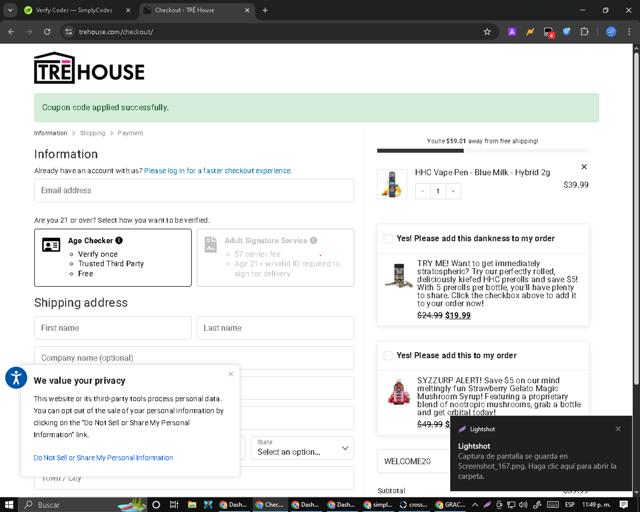Viewport: 640px width, 512px height.
Task: Open Do Not Sell or Share My Personal Information
Action: (x=103, y=458)
